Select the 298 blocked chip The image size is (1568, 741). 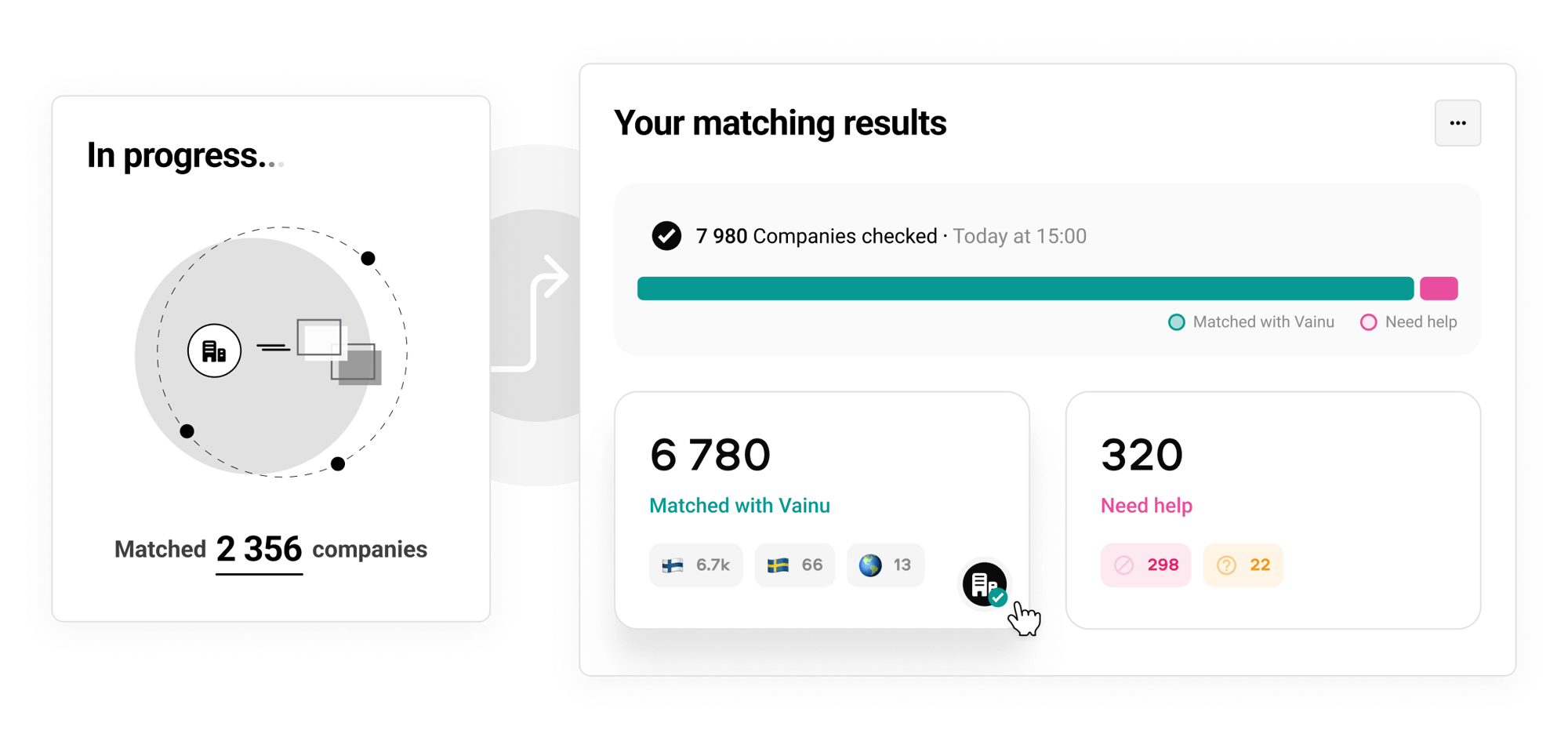pyautogui.click(x=1145, y=565)
